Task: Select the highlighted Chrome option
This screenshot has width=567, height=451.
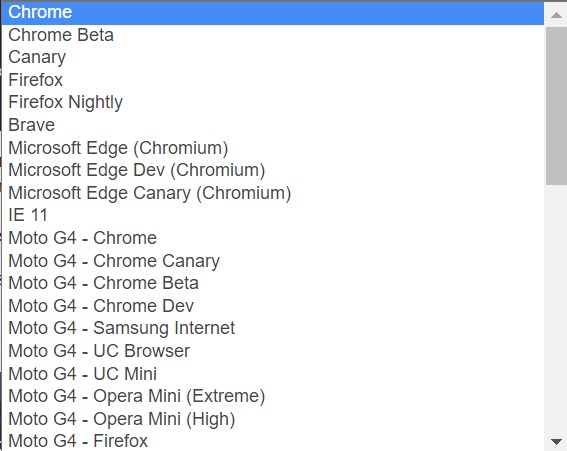Action: pos(273,13)
